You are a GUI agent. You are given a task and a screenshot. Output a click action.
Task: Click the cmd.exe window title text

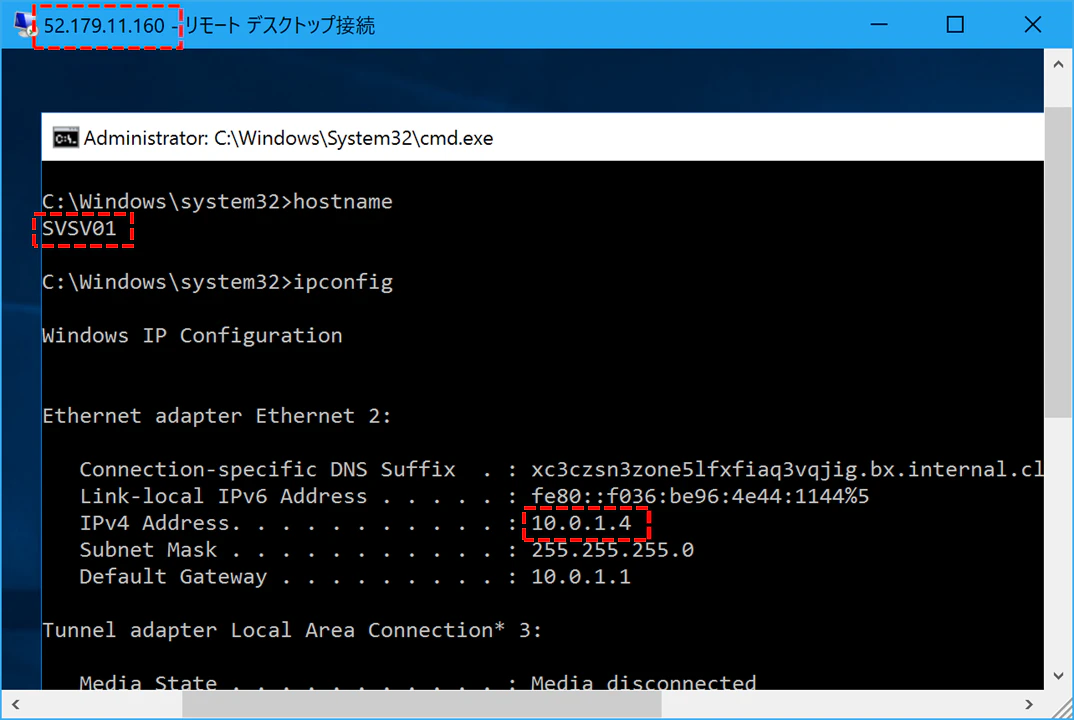(288, 138)
